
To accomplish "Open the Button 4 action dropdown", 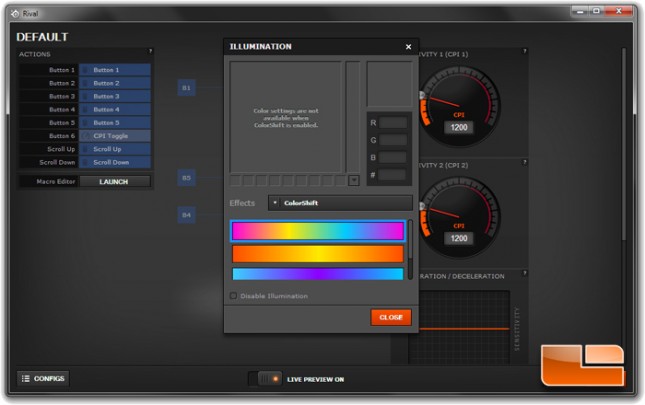I will tap(115, 109).
